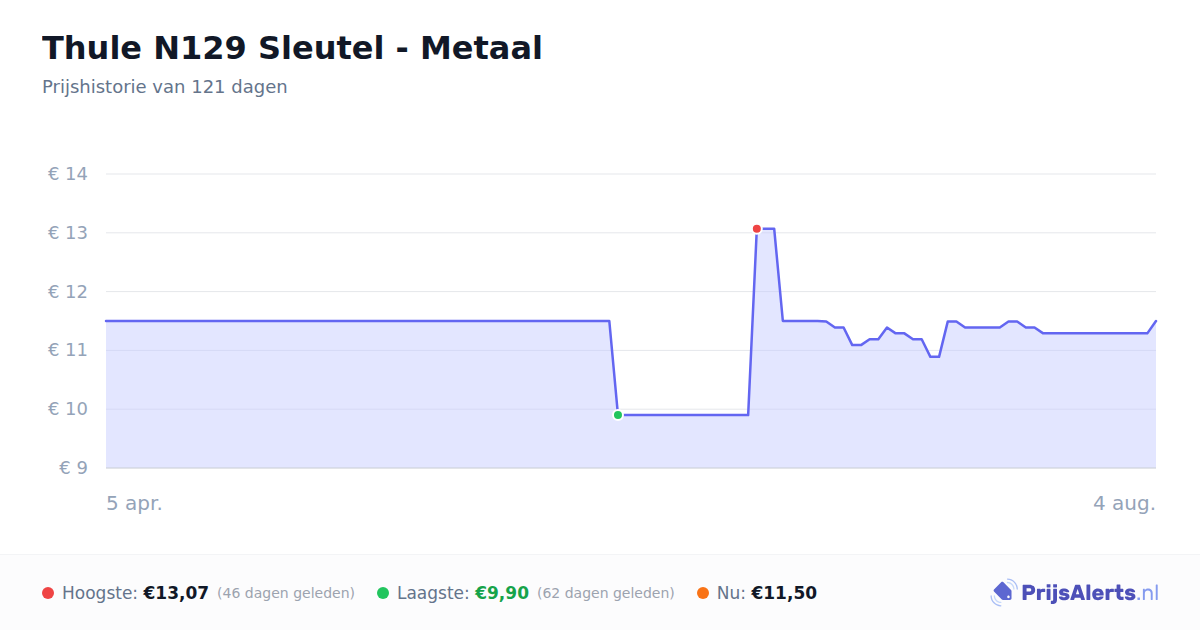The image size is (1200, 630).
Task: Click the € 11 axis label
Action: (x=68, y=350)
